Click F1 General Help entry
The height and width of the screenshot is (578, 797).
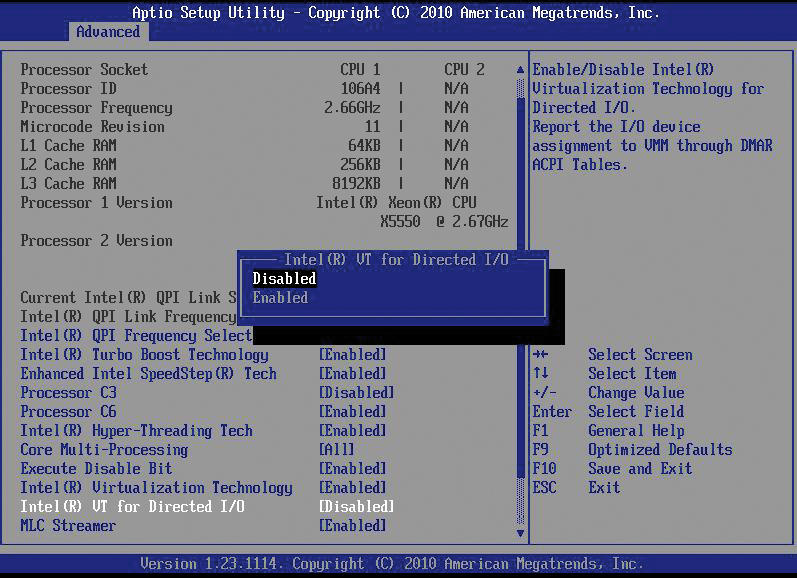click(608, 431)
